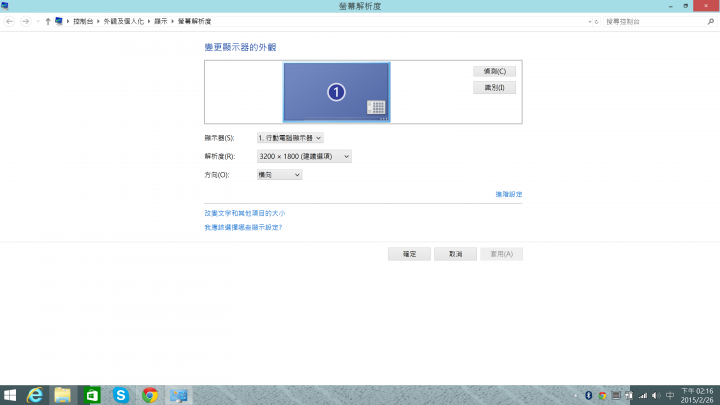Click the Bluetooth tray icon
Screen dimensions: 720x405
tap(588, 395)
